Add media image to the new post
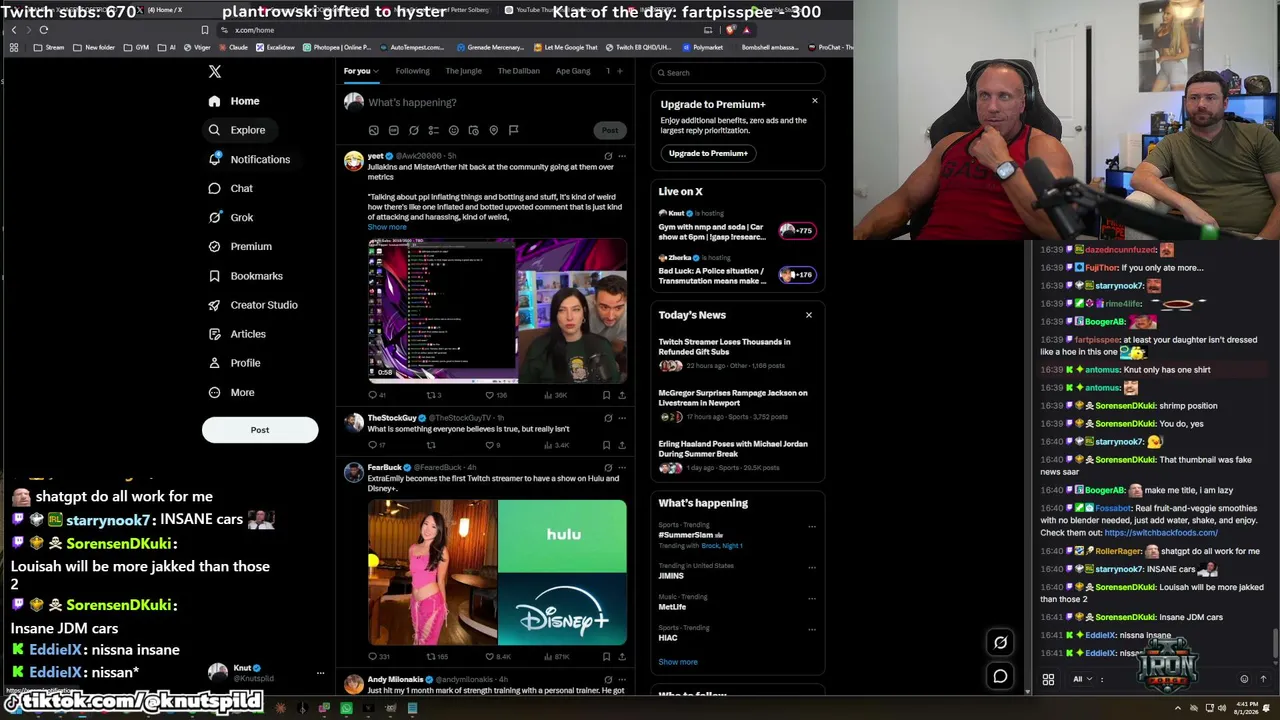 (374, 130)
